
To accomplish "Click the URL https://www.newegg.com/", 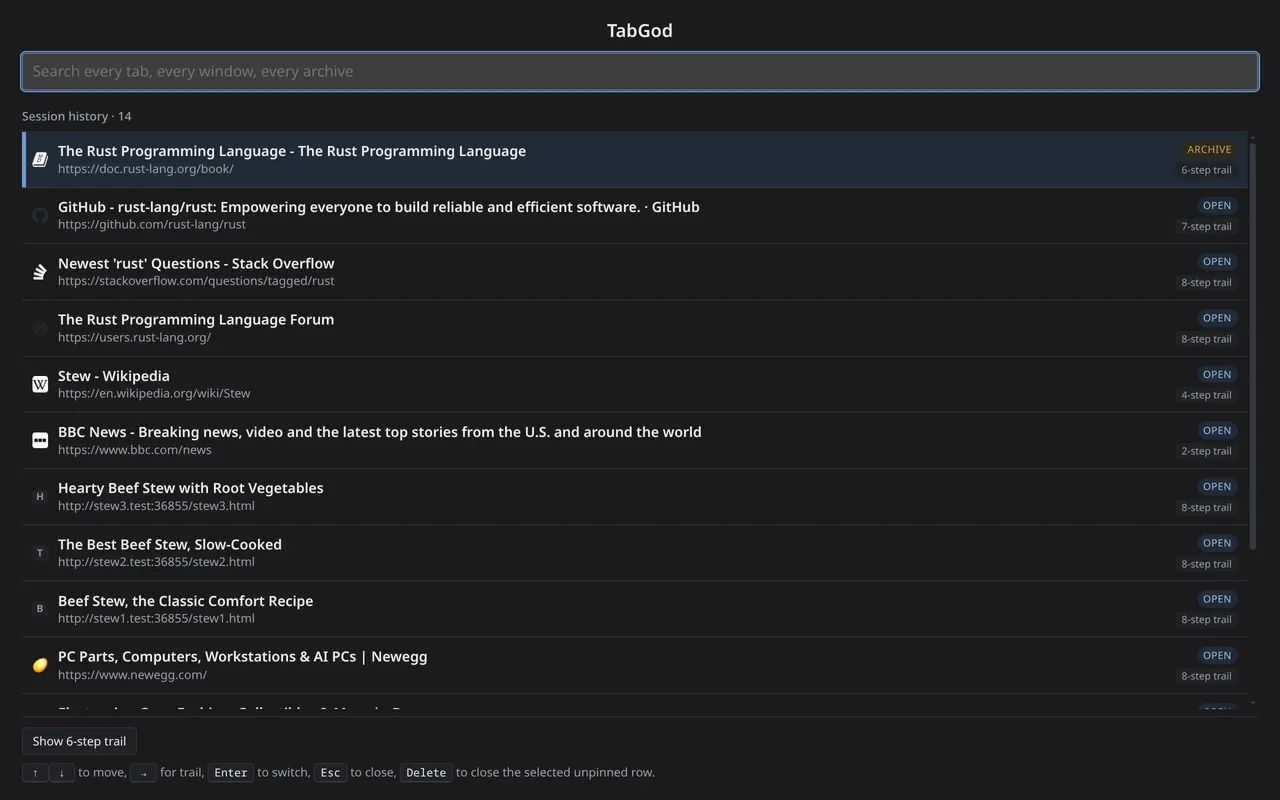I will pyautogui.click(x=132, y=675).
